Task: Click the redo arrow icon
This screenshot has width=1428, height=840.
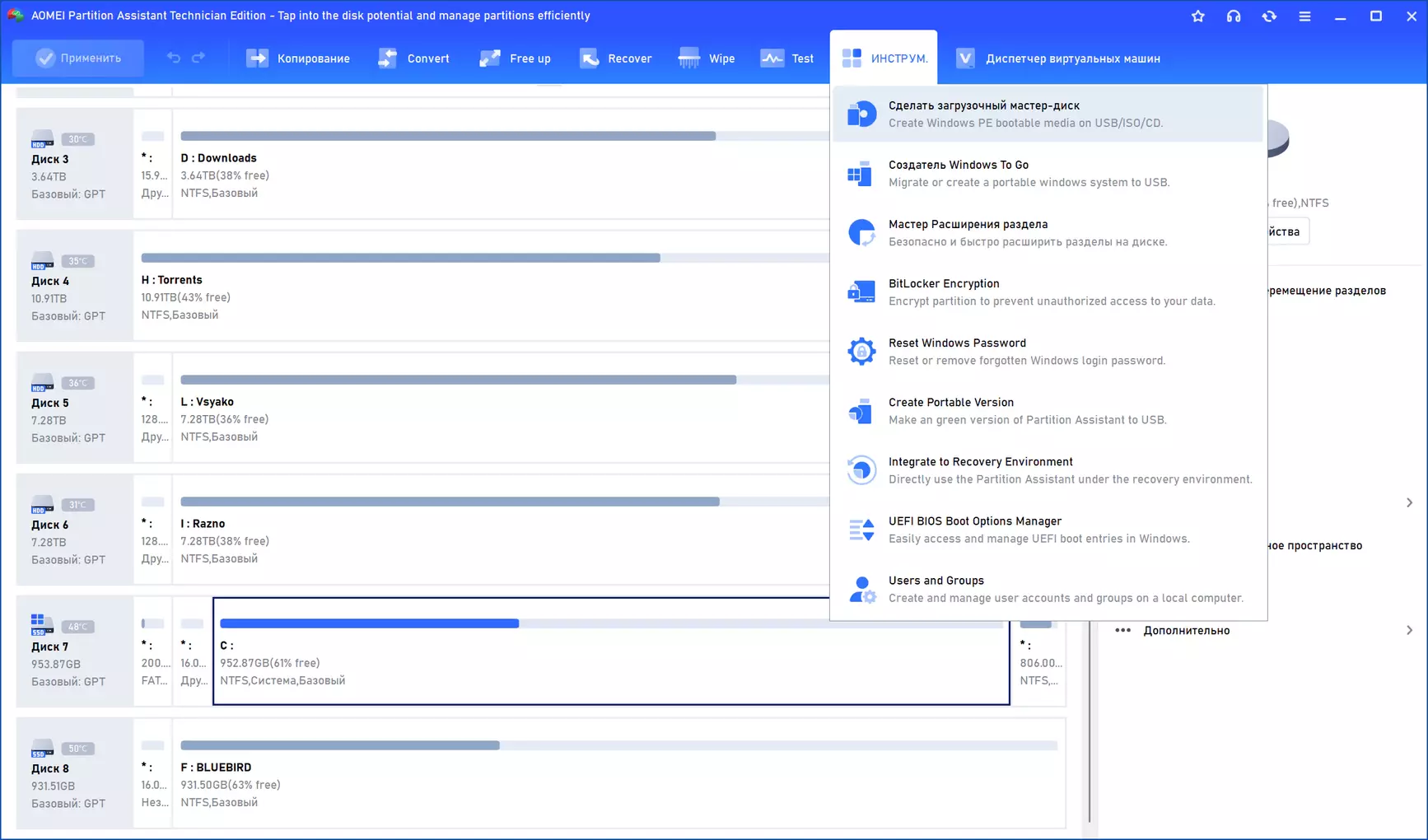Action: (198, 58)
